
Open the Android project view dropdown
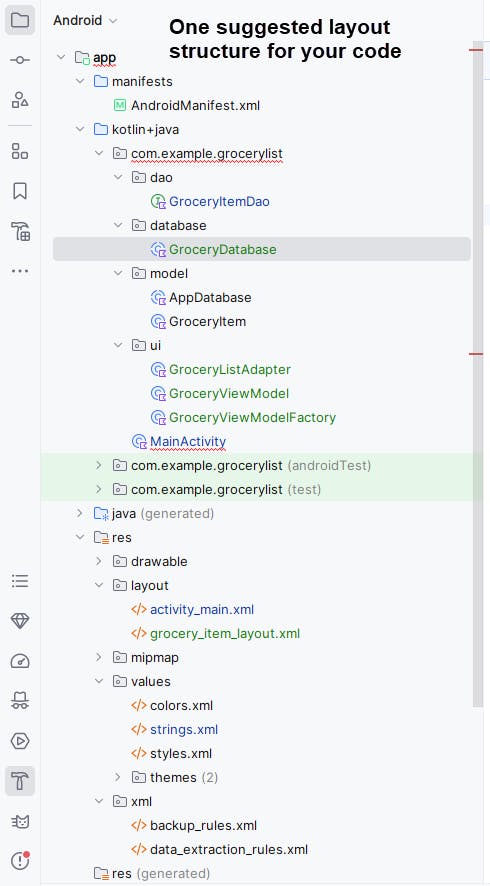pyautogui.click(x=85, y=20)
